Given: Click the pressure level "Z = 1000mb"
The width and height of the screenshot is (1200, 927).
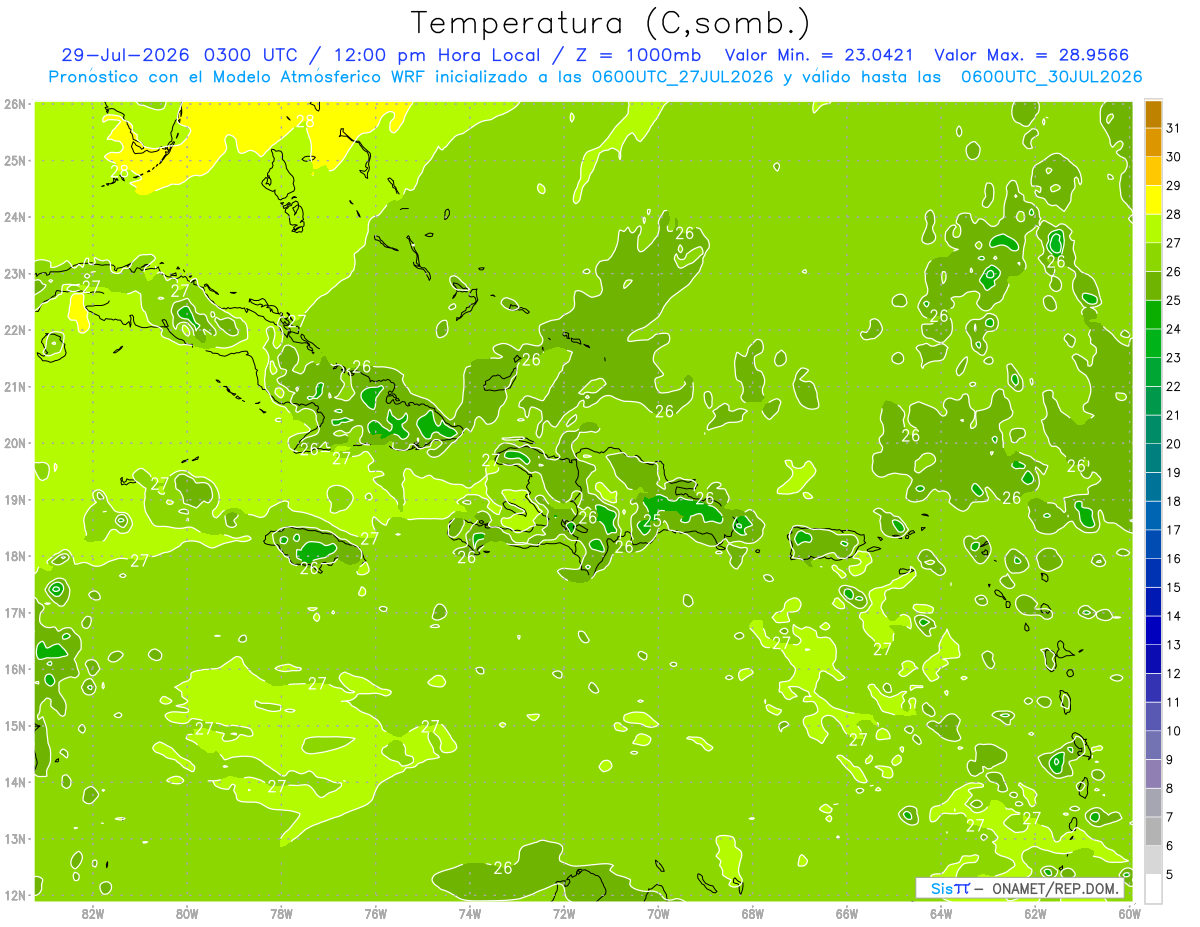Looking at the screenshot, I should (637, 55).
